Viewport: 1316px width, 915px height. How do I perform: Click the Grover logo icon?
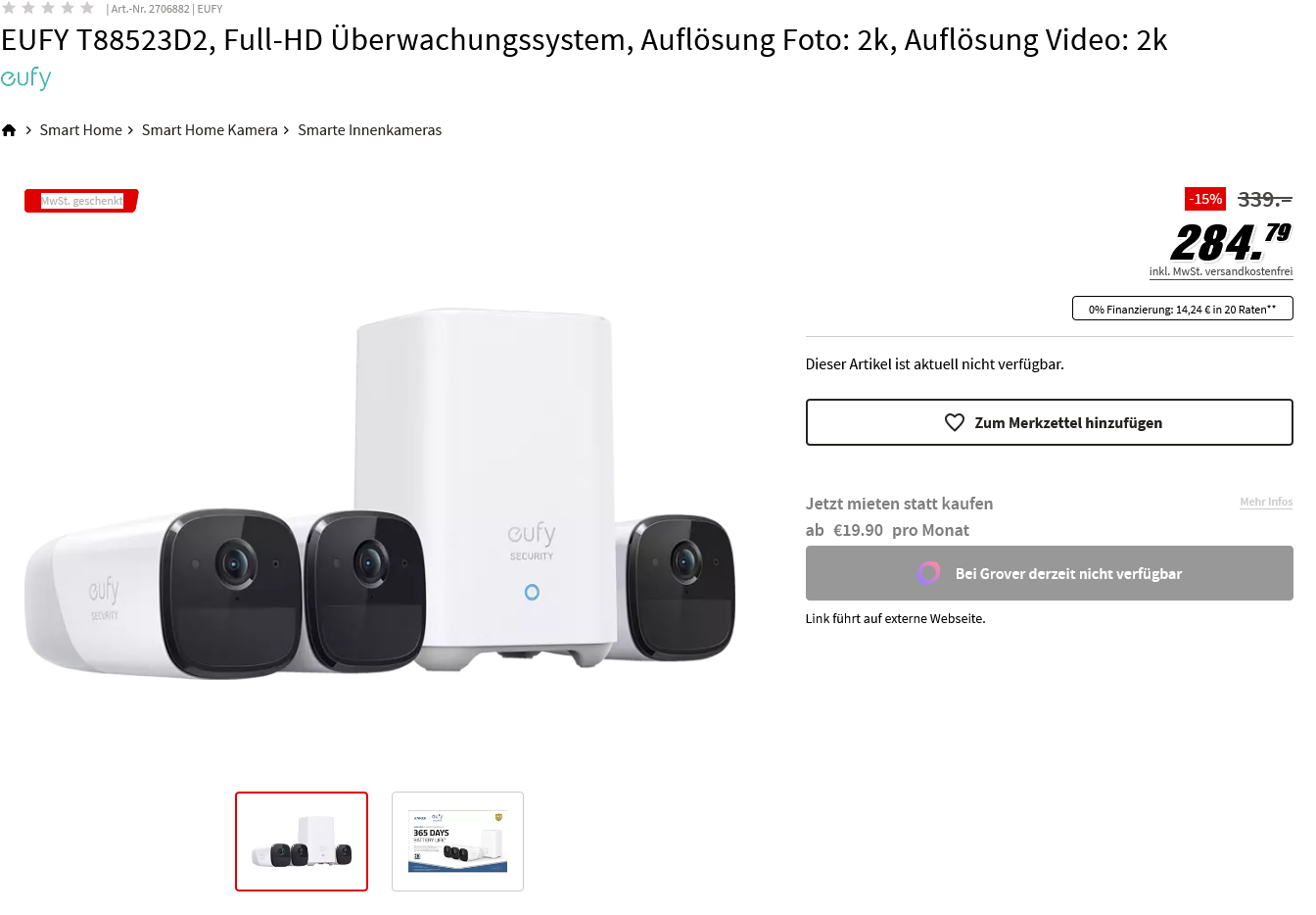click(928, 573)
